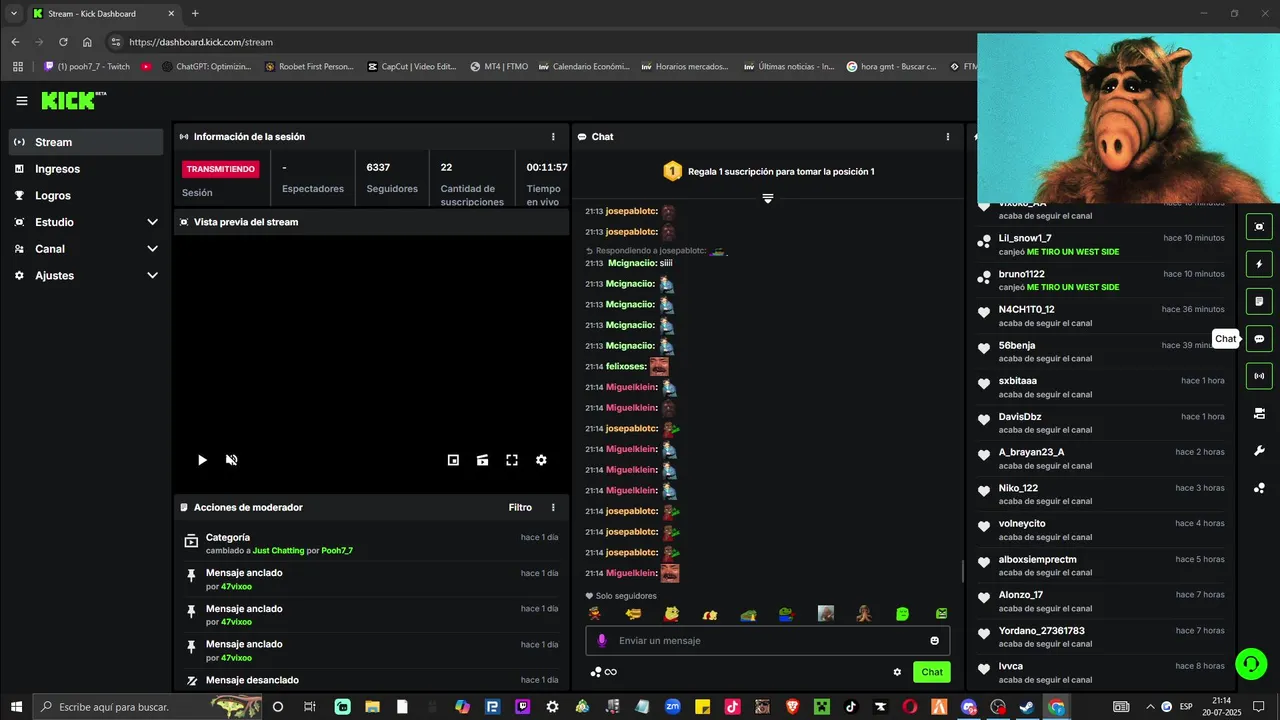The width and height of the screenshot is (1280, 720).
Task: Open a new browser tab
Action: [x=195, y=14]
